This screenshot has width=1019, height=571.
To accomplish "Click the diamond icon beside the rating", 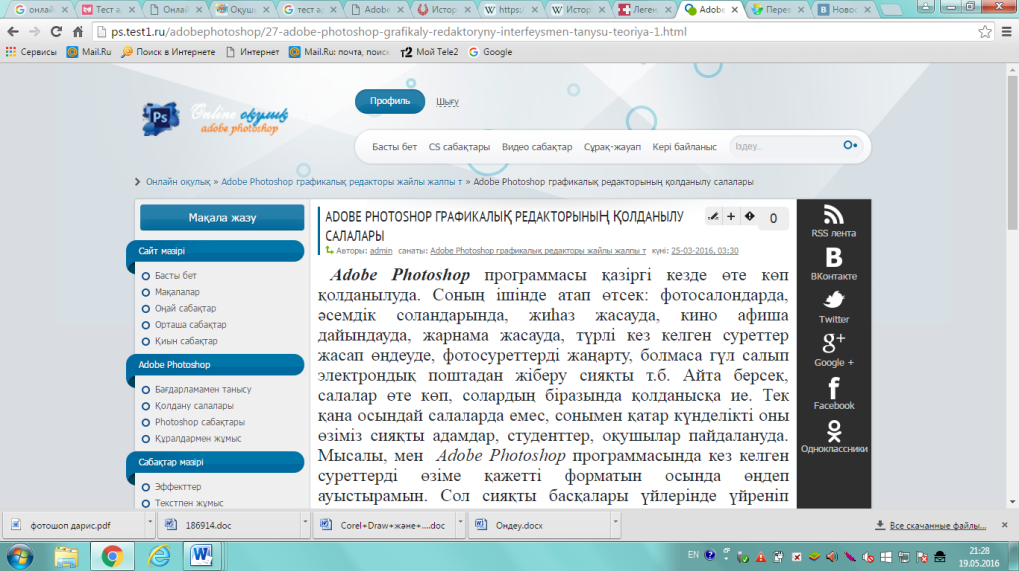I will (749, 217).
